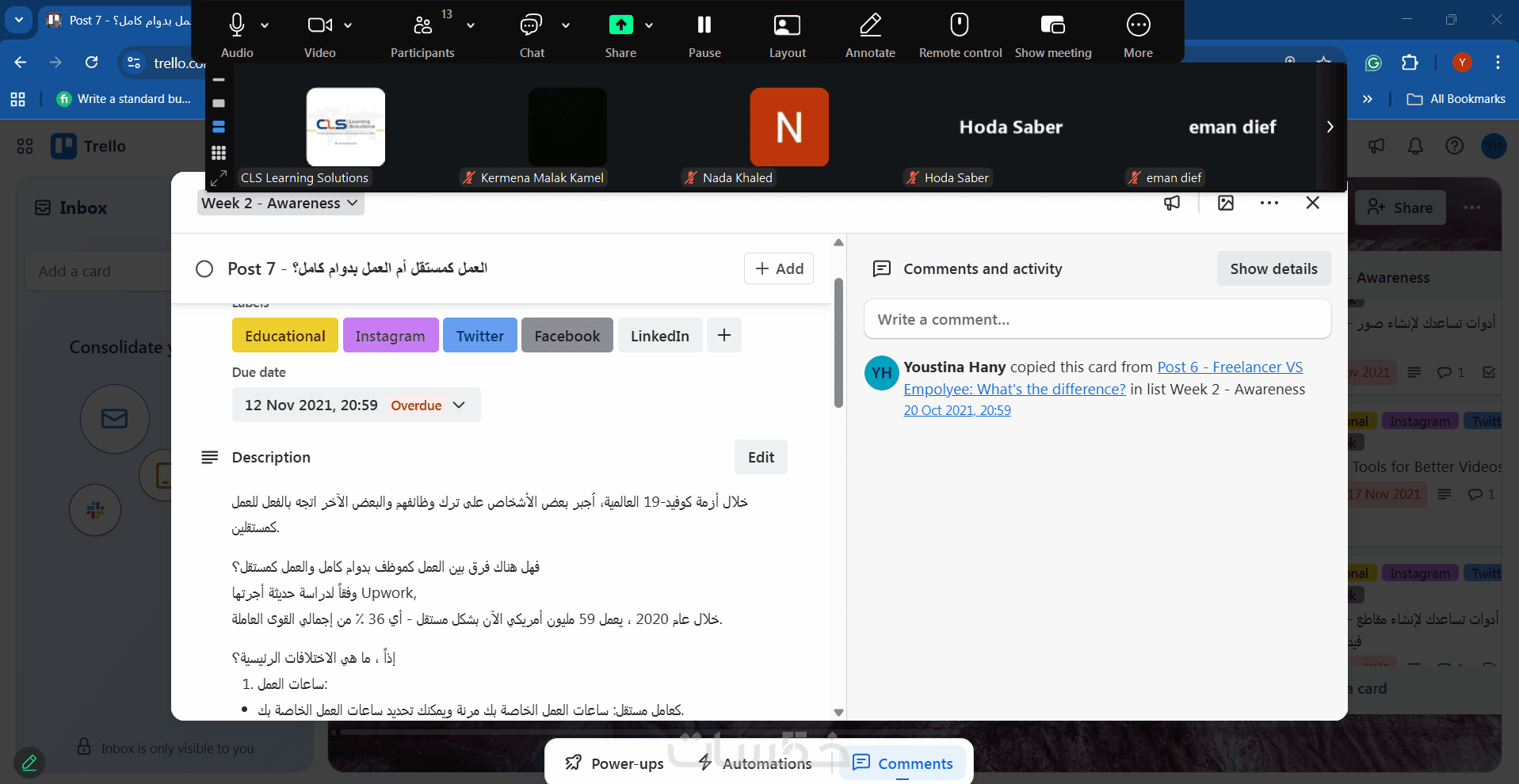Select the yellow Educational label
This screenshot has height=784, width=1519.
click(285, 336)
